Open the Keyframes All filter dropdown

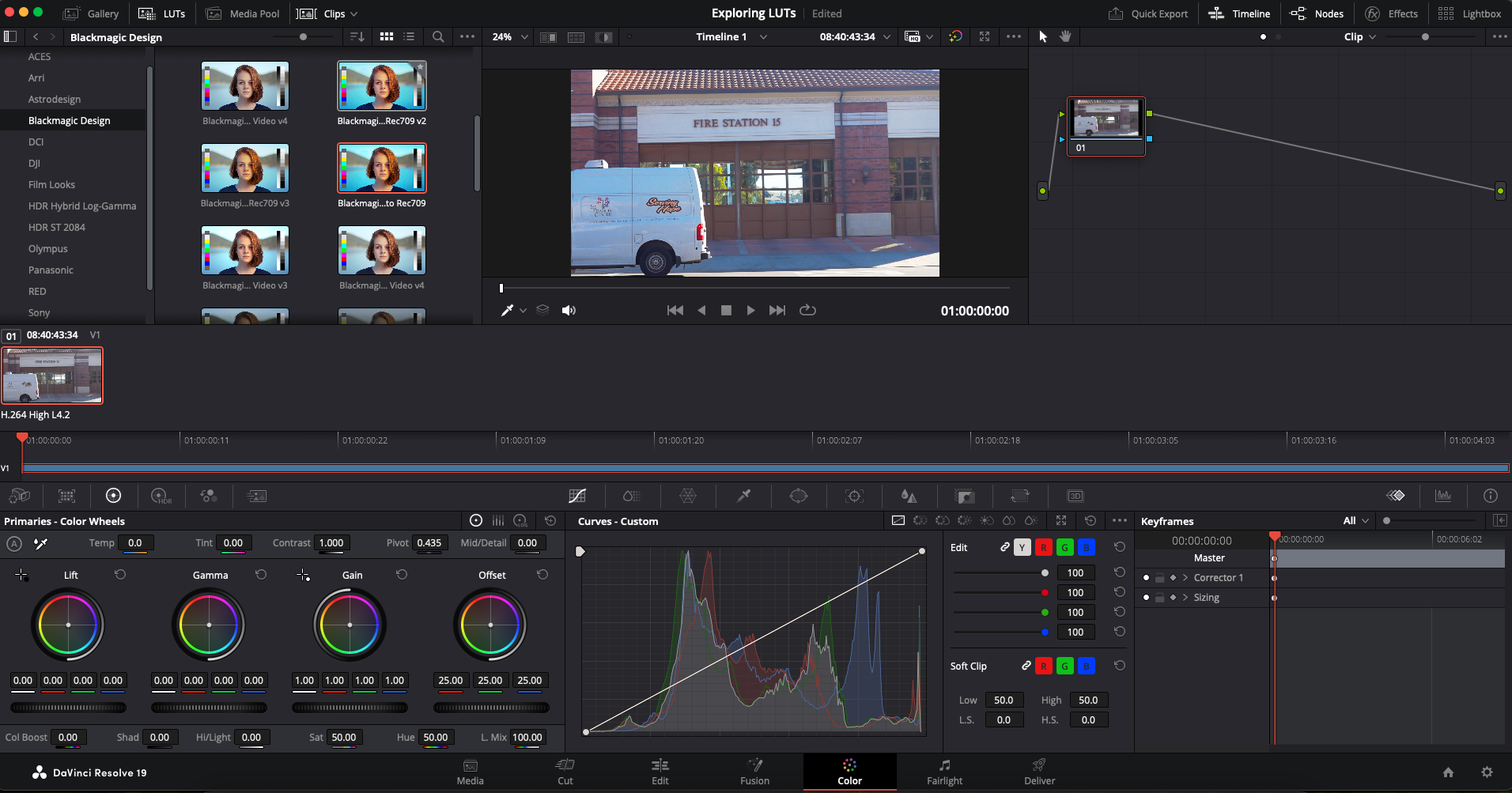coord(1356,520)
